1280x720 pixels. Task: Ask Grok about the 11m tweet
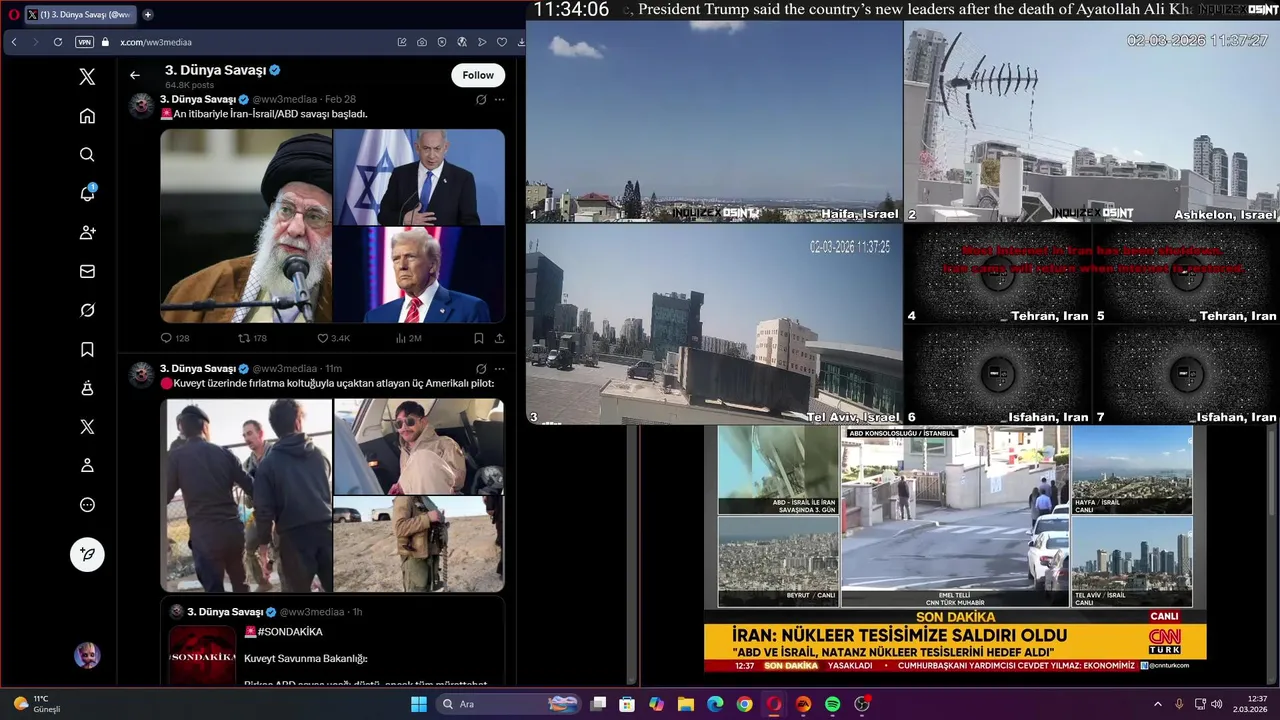[x=481, y=368]
